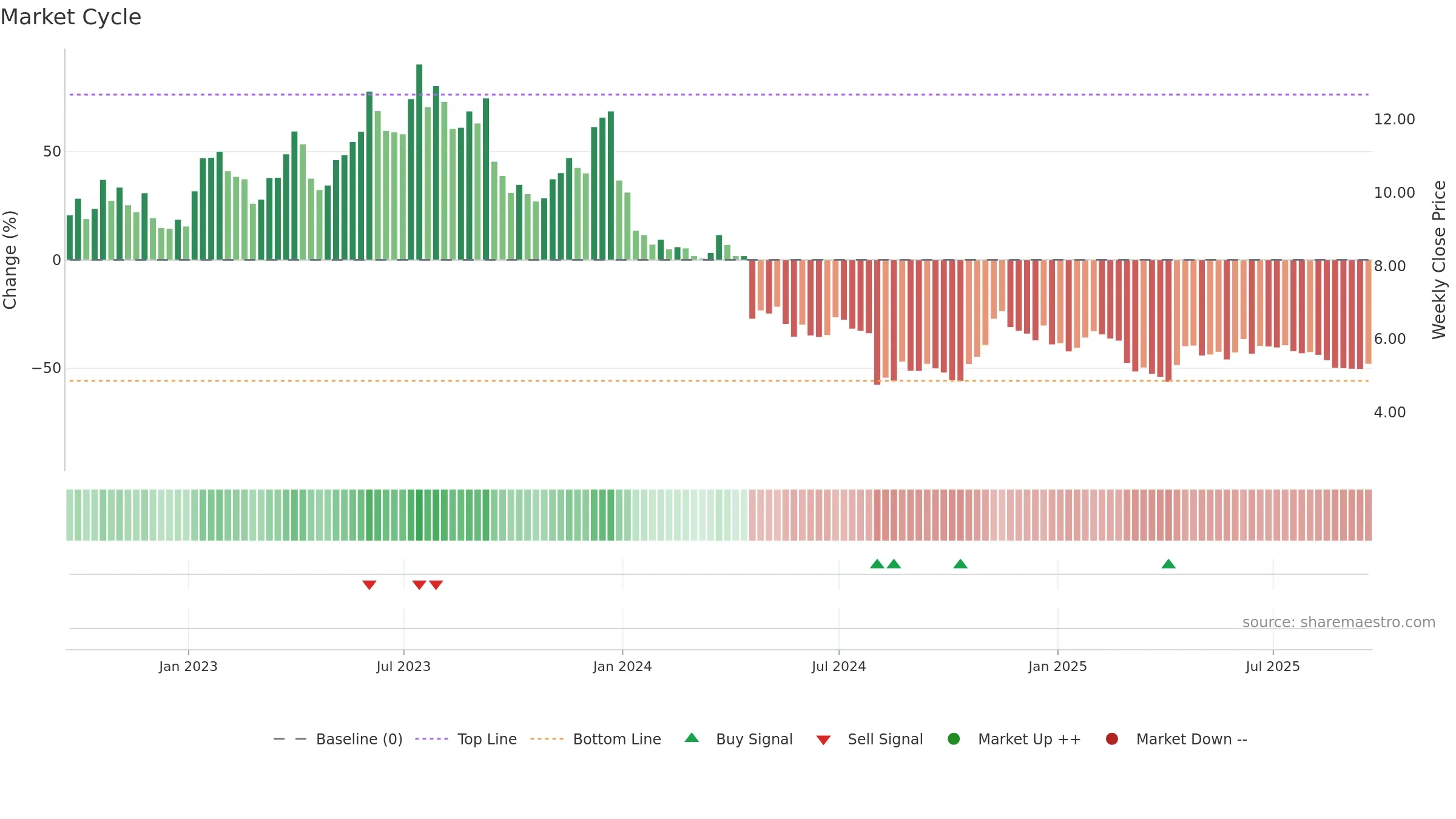Click the red Market Down circle legend icon
Screen dimensions: 1456x819
pyautogui.click(x=1112, y=739)
